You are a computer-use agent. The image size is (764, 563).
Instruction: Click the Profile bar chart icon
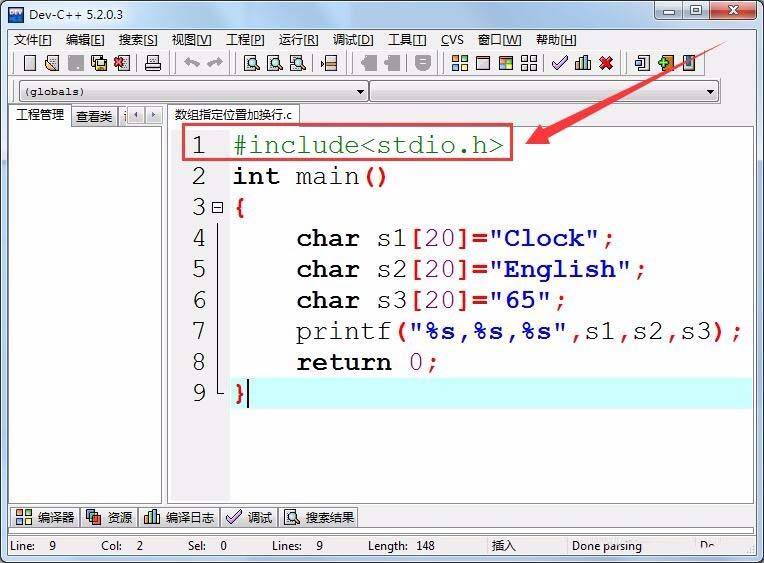tap(583, 63)
